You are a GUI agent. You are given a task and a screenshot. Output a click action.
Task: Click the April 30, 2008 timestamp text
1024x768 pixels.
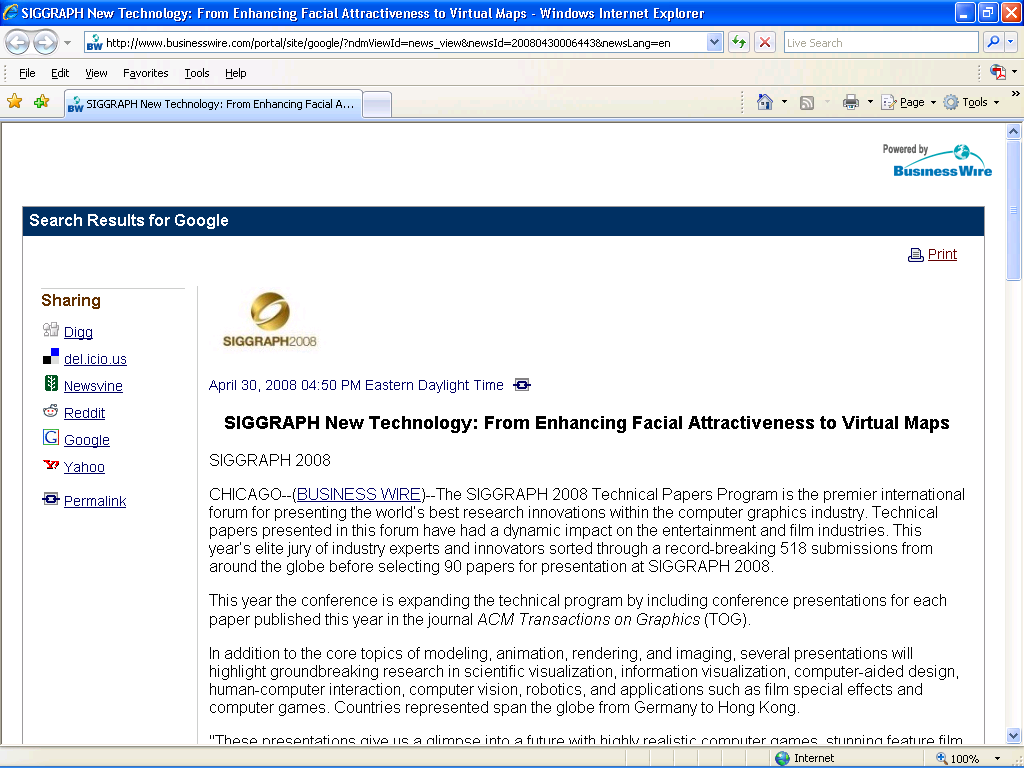pyautogui.click(x=356, y=385)
